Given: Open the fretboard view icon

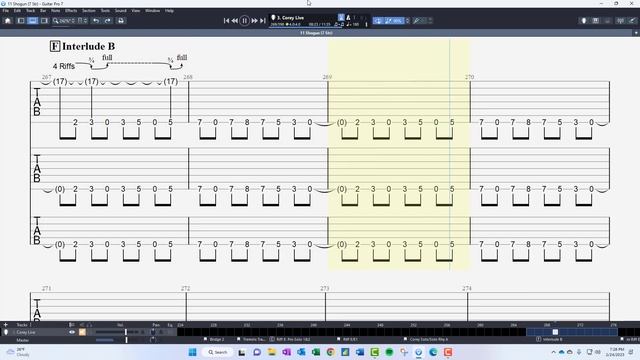Looking at the screenshot, I should coord(584,20).
